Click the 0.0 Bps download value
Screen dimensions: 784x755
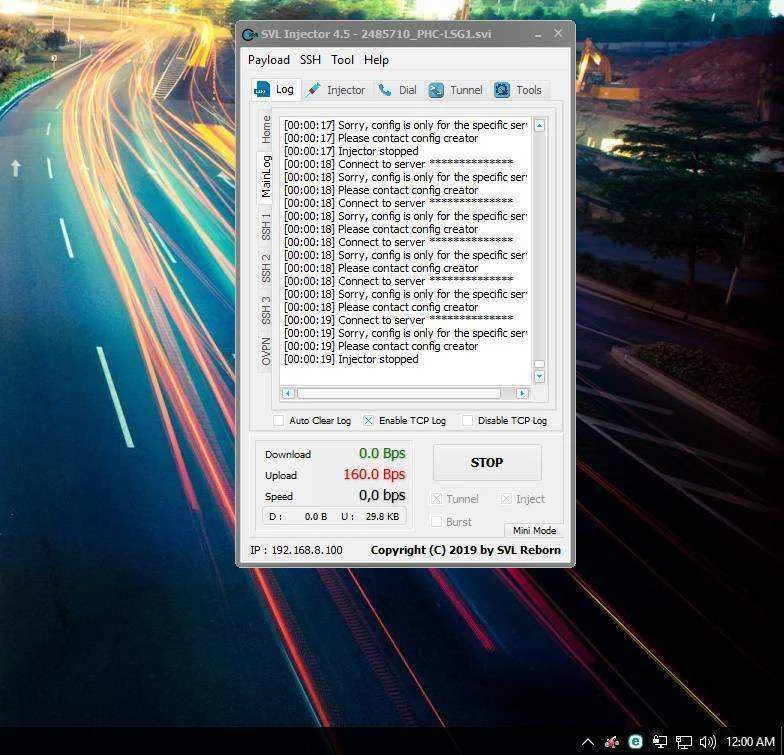click(x=382, y=453)
